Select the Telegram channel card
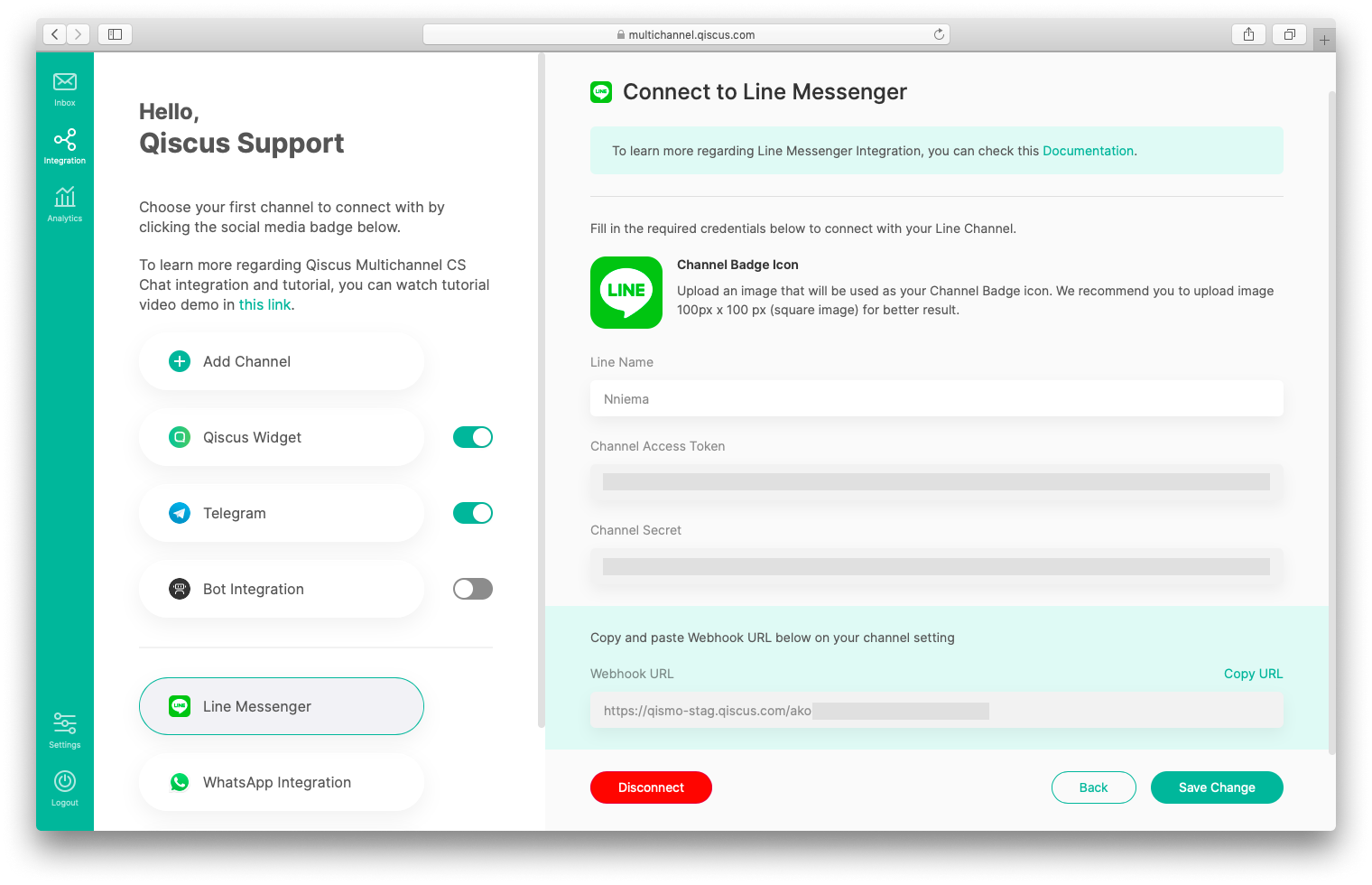The height and width of the screenshot is (885, 1372). tap(282, 513)
